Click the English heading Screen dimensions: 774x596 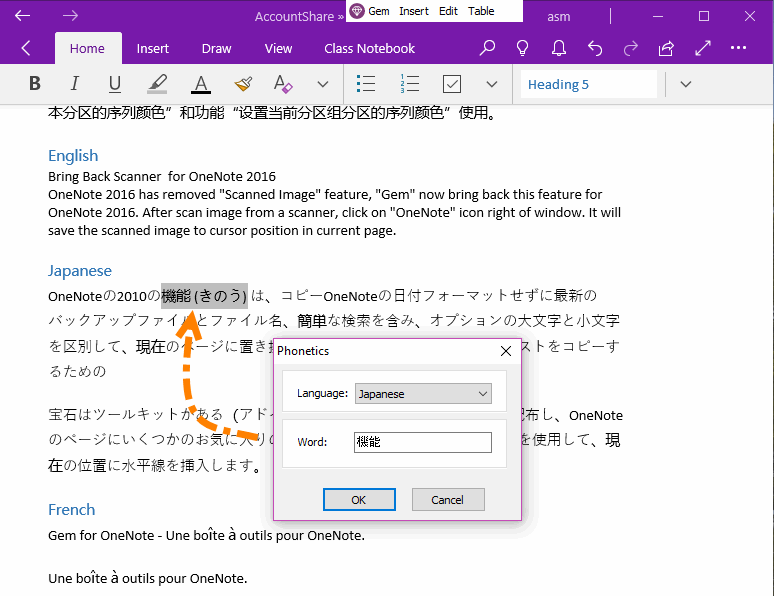coord(73,156)
